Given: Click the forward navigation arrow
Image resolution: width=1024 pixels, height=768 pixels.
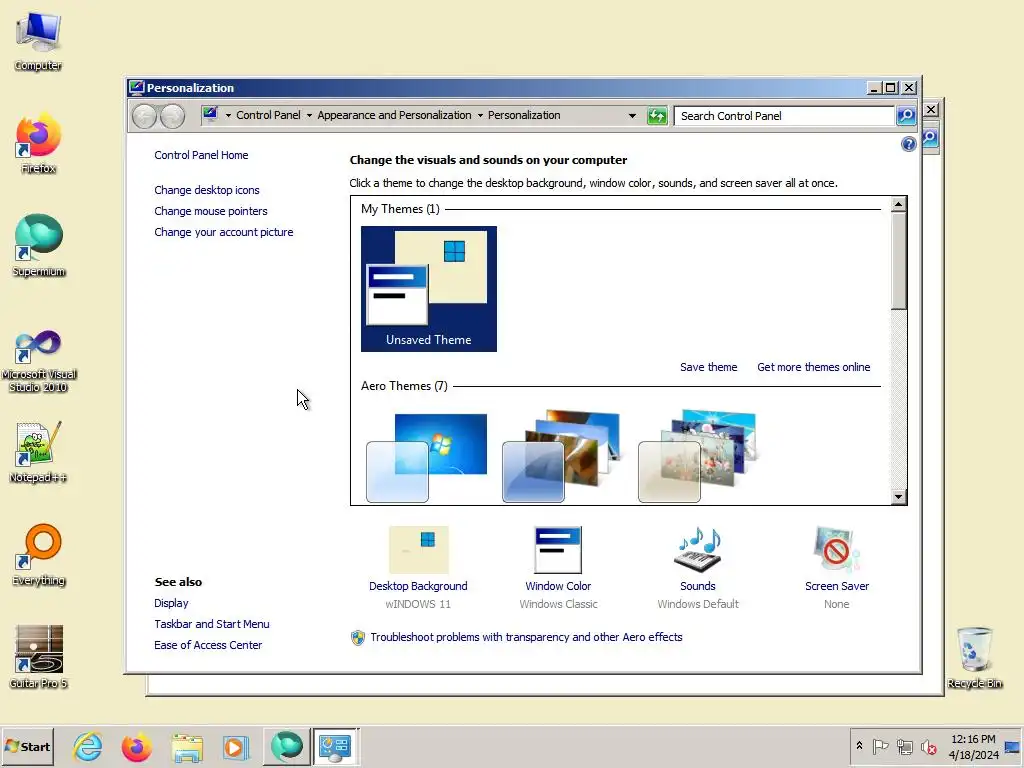Looking at the screenshot, I should 172,116.
